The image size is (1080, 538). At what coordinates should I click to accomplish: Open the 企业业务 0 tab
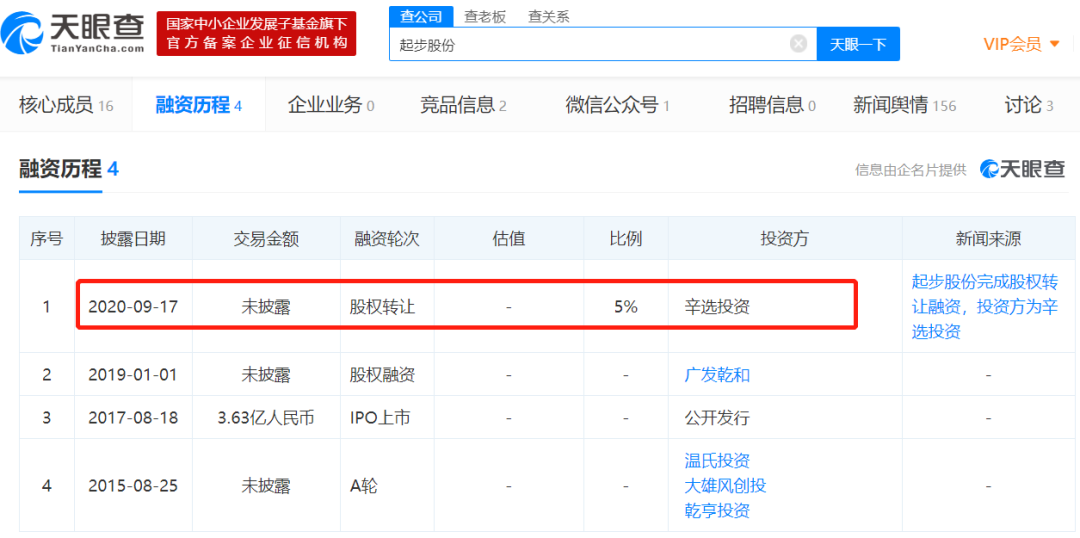[331, 105]
